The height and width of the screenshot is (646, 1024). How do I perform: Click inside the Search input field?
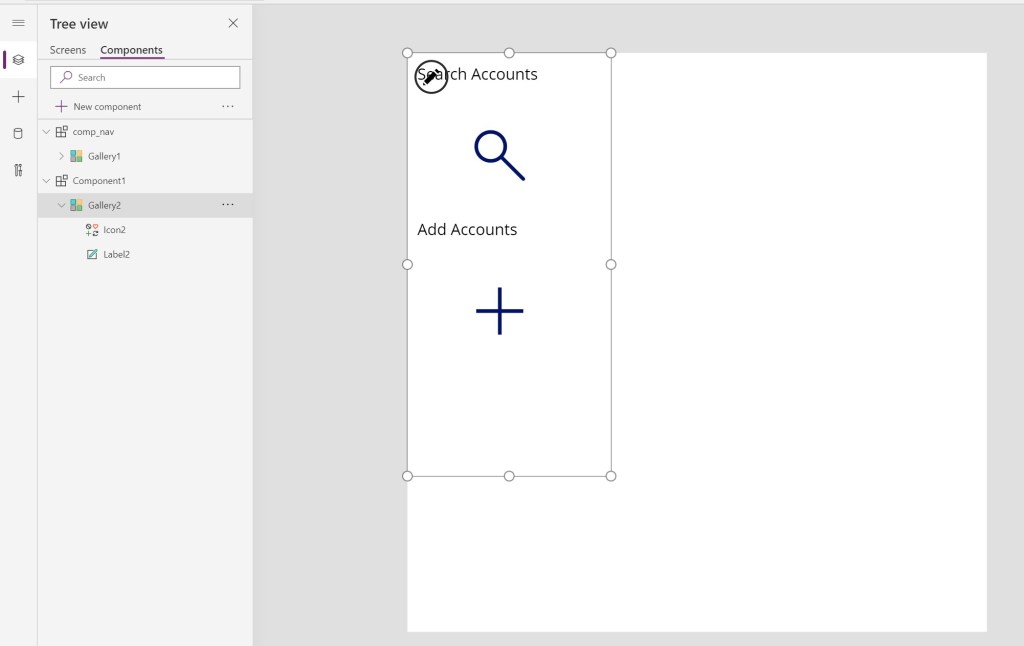click(145, 77)
